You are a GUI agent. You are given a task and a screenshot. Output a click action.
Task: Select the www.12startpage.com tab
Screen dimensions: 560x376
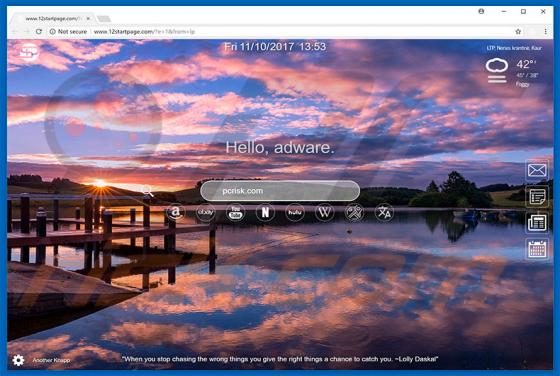point(54,18)
